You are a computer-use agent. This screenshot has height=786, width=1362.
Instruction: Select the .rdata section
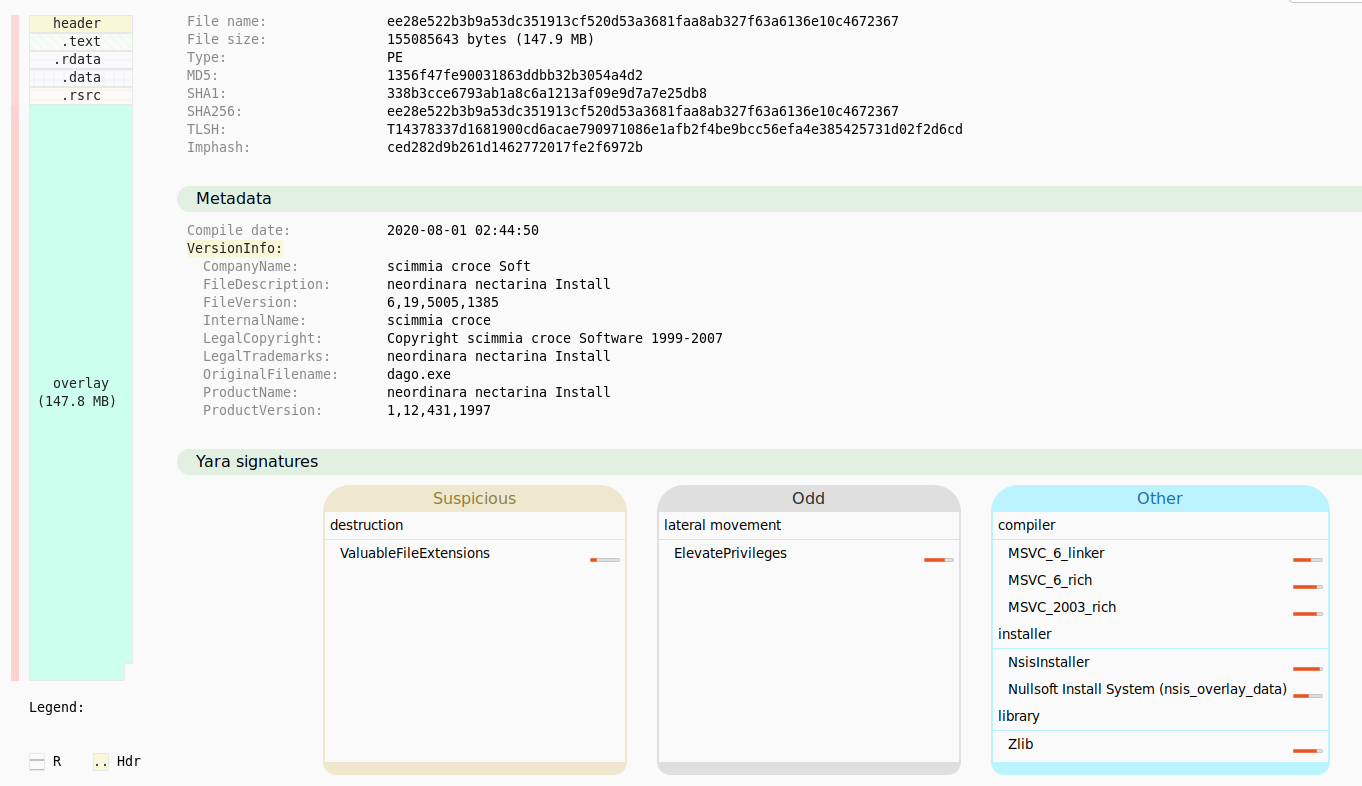(80, 58)
